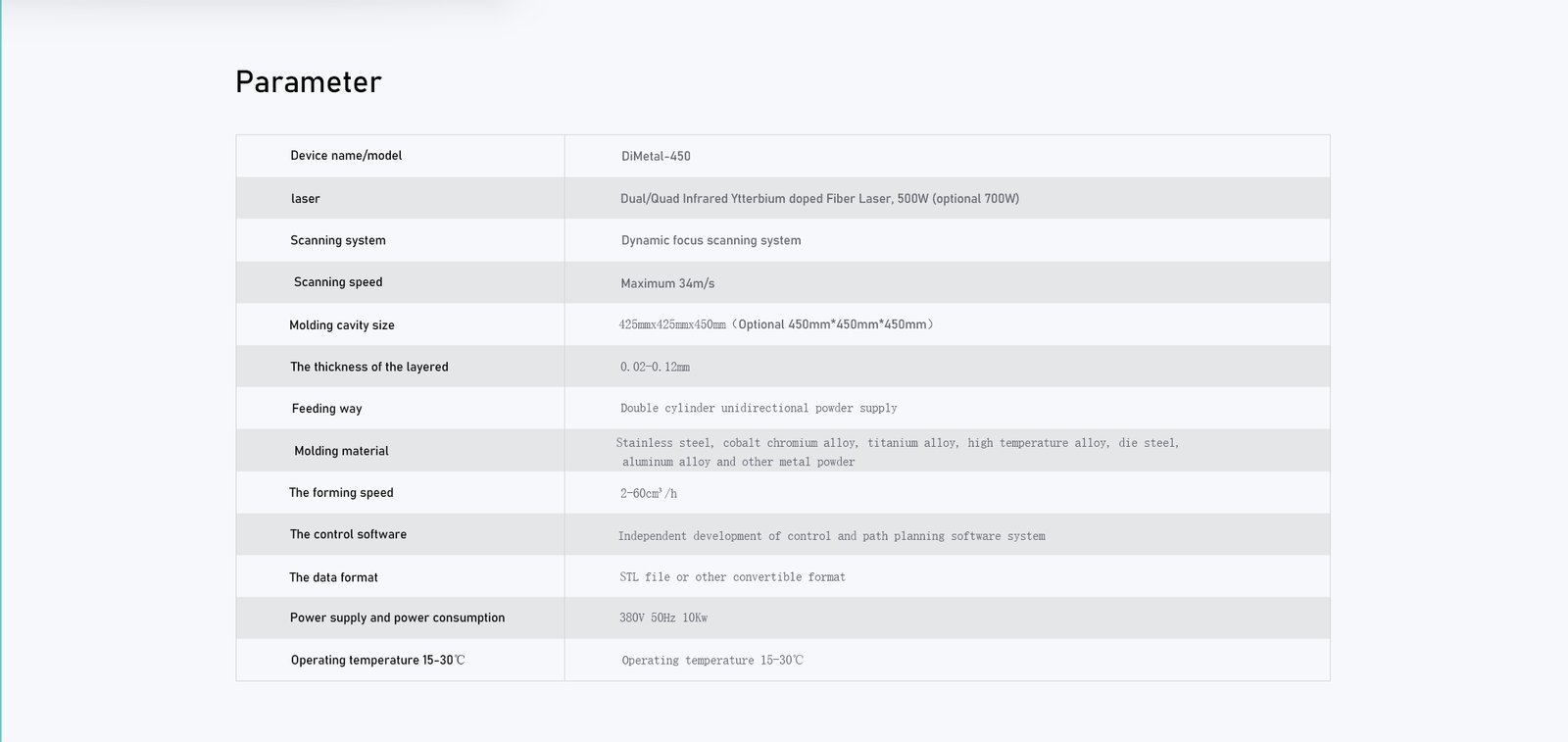Click The thickness of the layered label
Image resolution: width=1568 pixels, height=742 pixels.
point(369,368)
